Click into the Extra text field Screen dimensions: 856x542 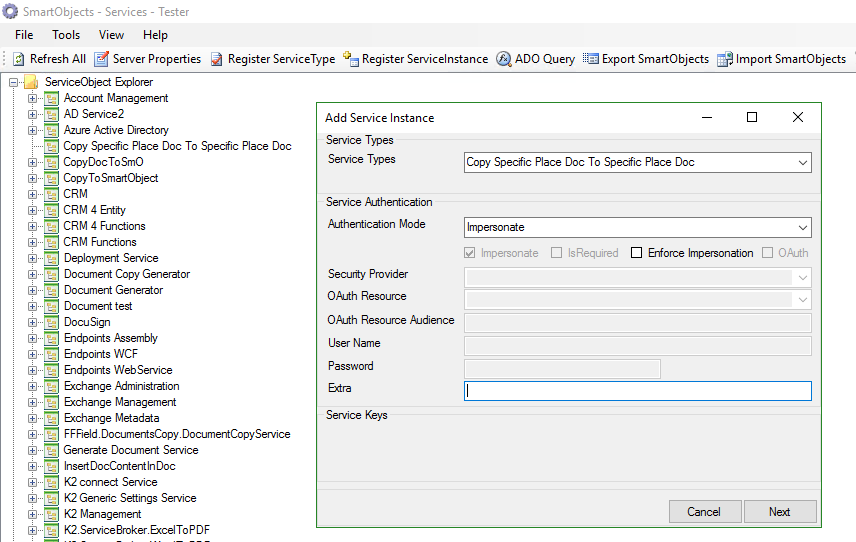[638, 391]
